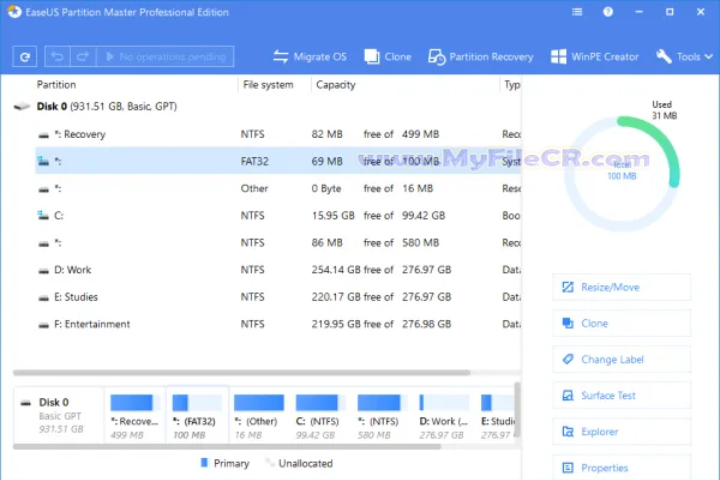720x480 pixels.
Task: Run Surface Test on the partition
Action: click(621, 395)
